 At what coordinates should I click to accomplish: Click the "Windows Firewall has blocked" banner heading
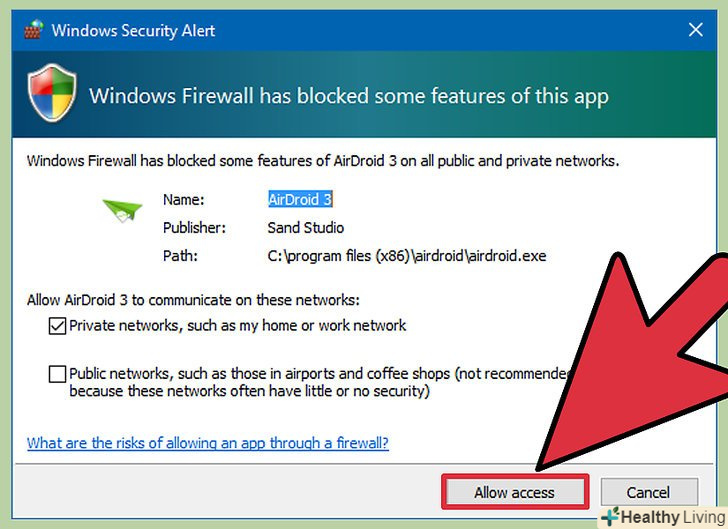(x=348, y=96)
